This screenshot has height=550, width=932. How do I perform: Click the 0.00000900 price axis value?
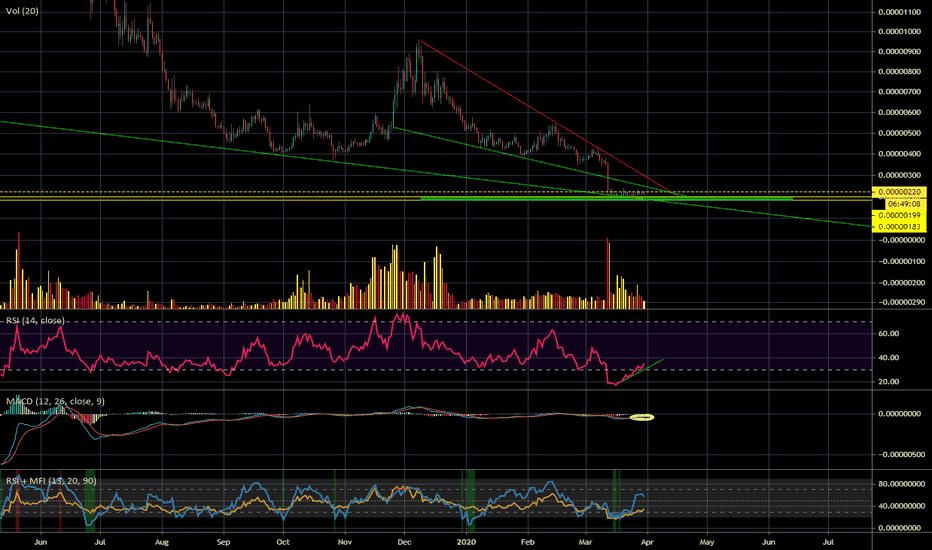[900, 52]
